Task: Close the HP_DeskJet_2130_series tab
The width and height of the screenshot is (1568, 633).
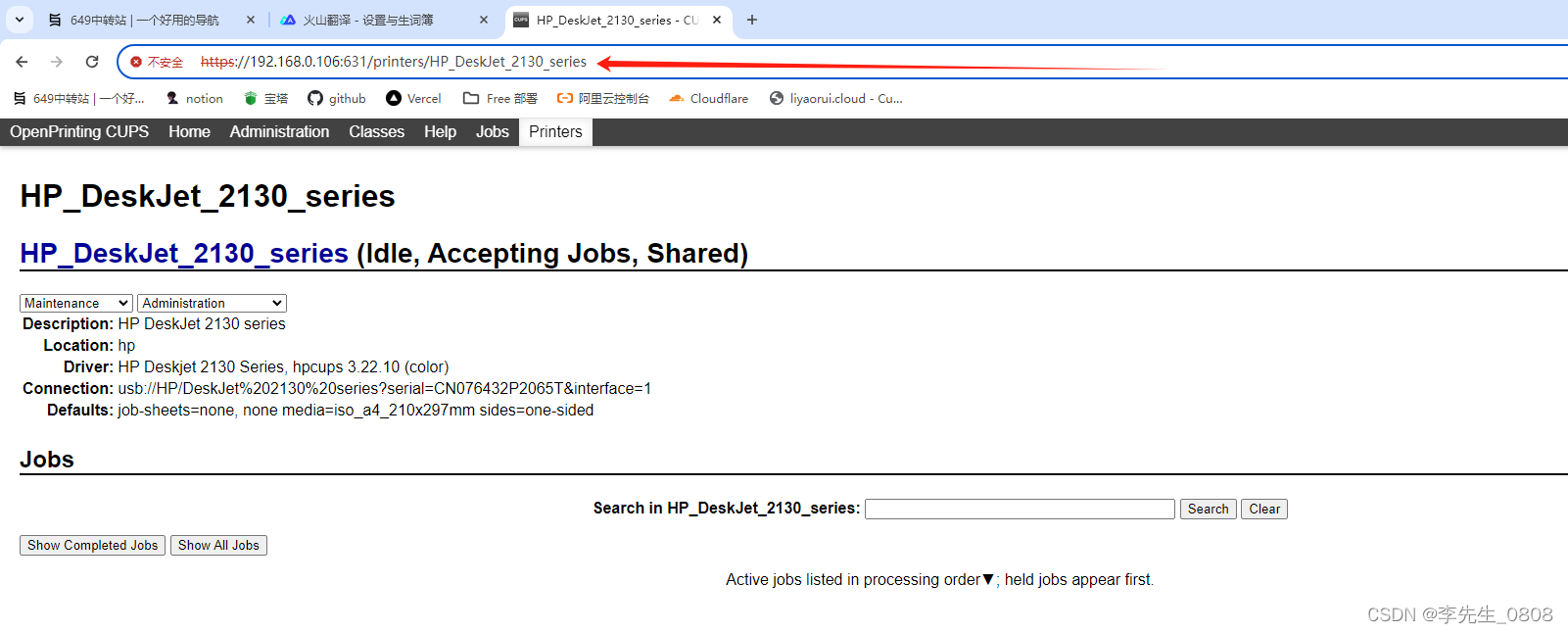Action: pyautogui.click(x=717, y=20)
